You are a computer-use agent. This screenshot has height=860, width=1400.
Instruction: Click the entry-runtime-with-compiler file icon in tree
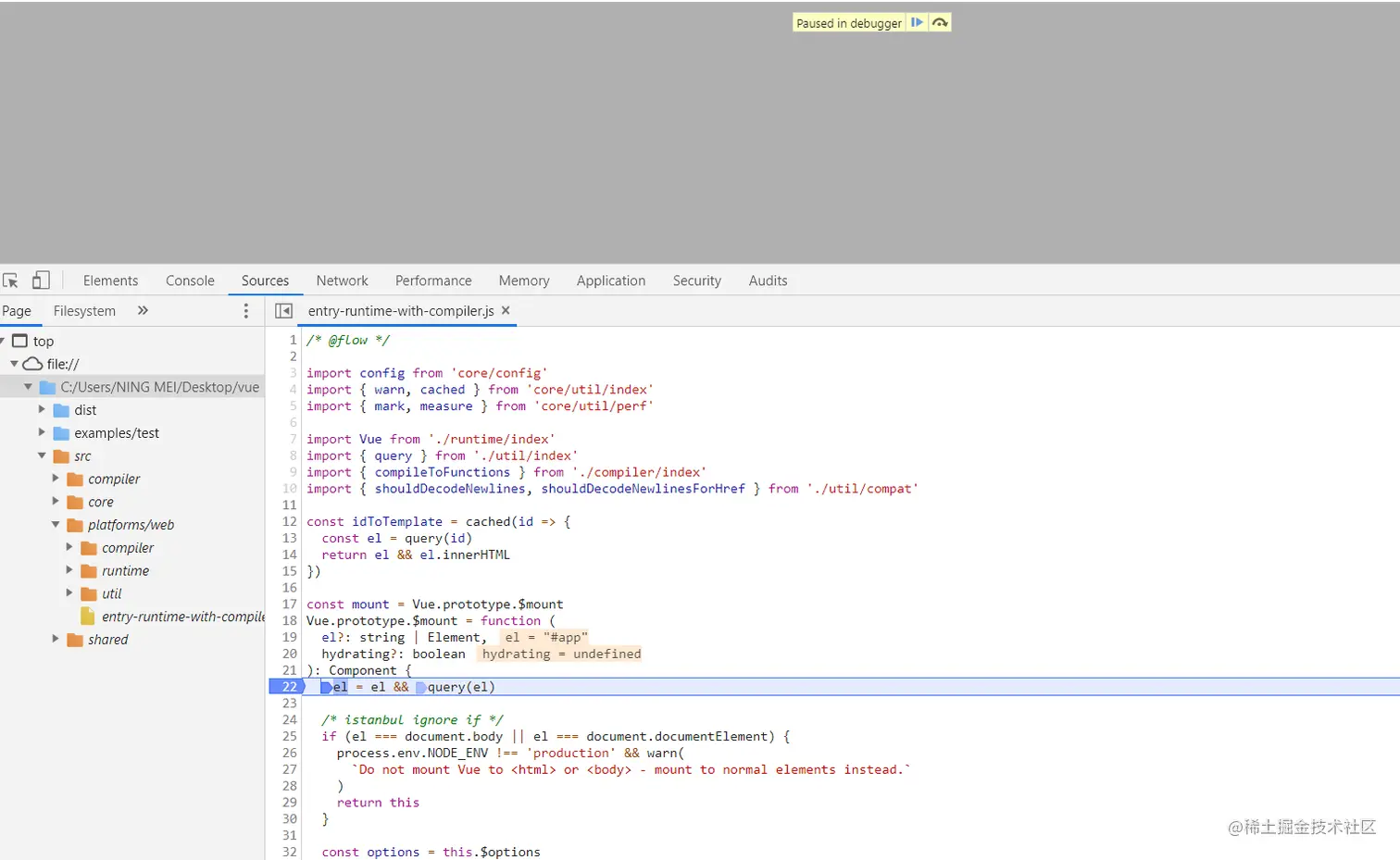pos(88,617)
